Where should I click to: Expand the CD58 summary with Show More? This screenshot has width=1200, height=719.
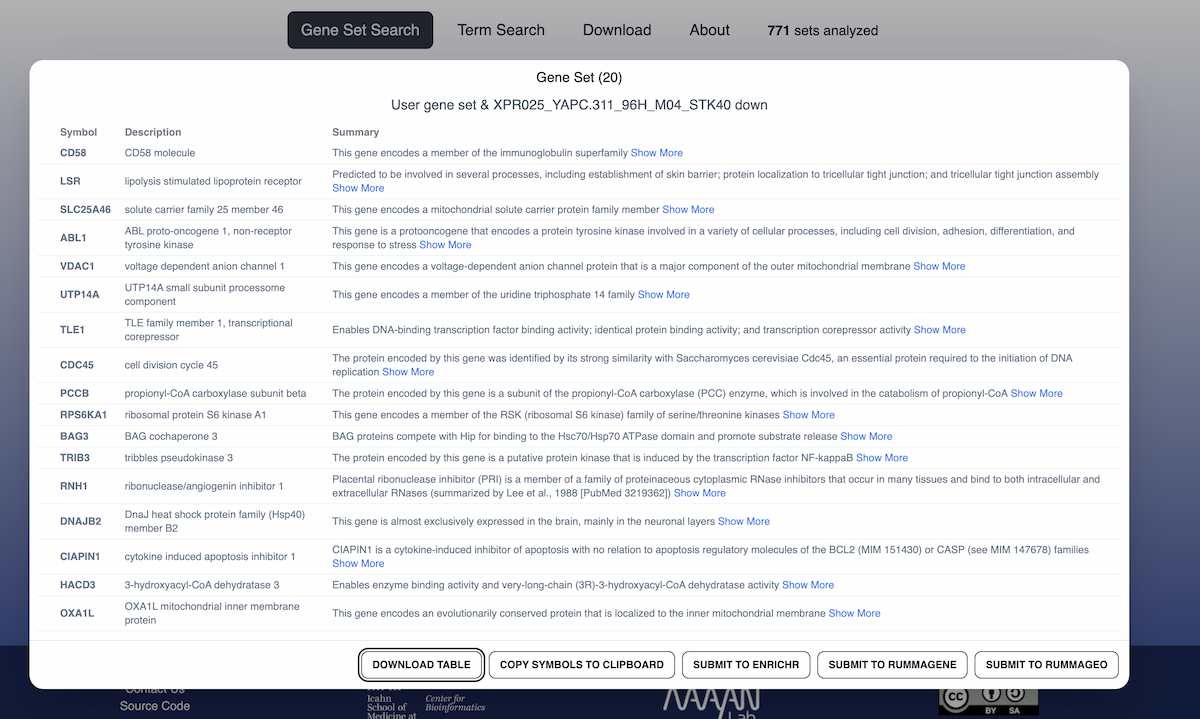[x=656, y=153]
